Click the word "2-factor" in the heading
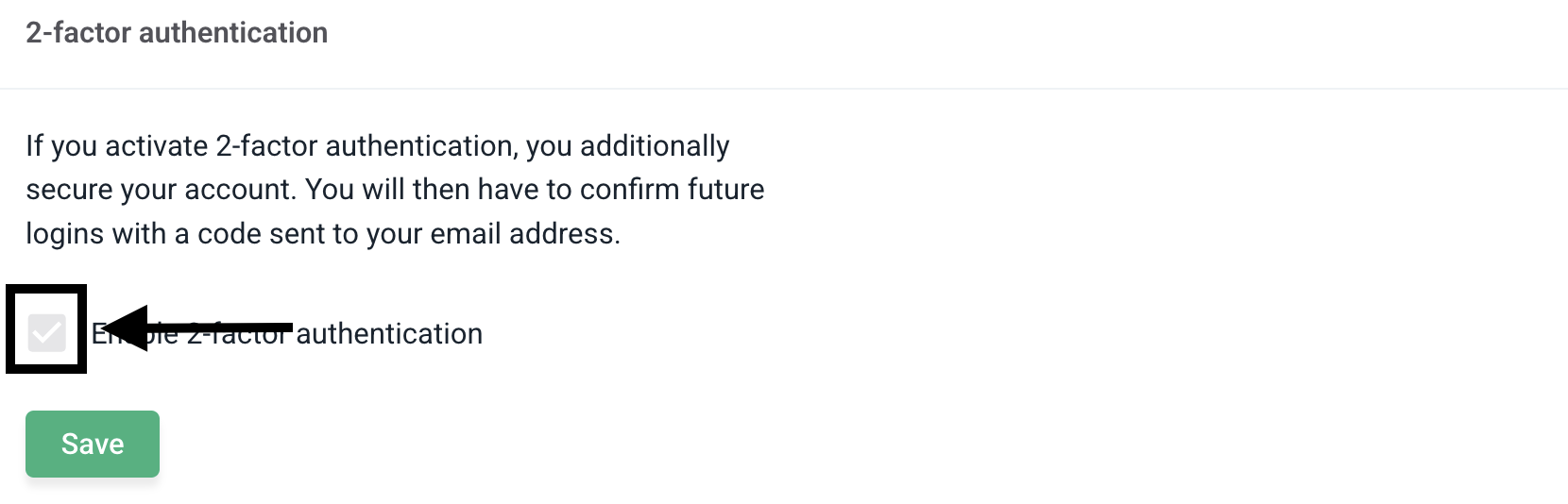Image resolution: width=1568 pixels, height=504 pixels. [x=79, y=33]
